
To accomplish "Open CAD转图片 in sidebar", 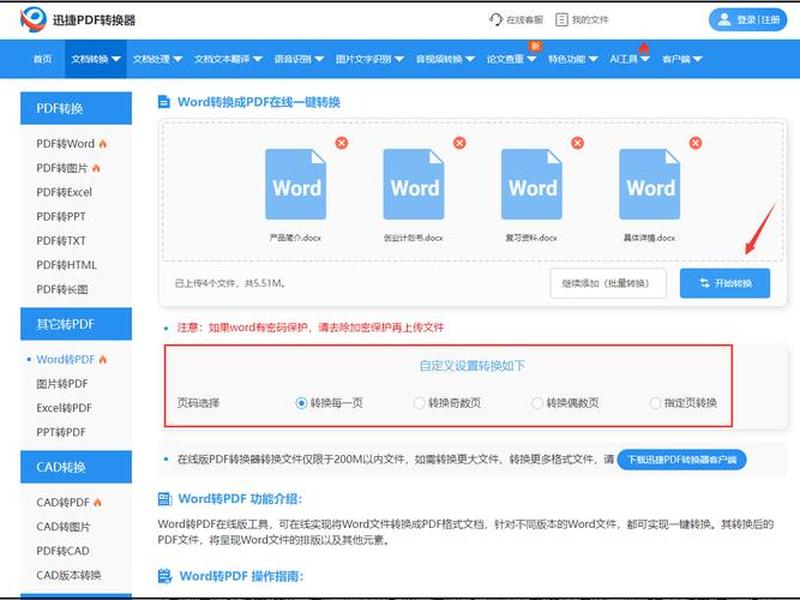I will [x=63, y=527].
